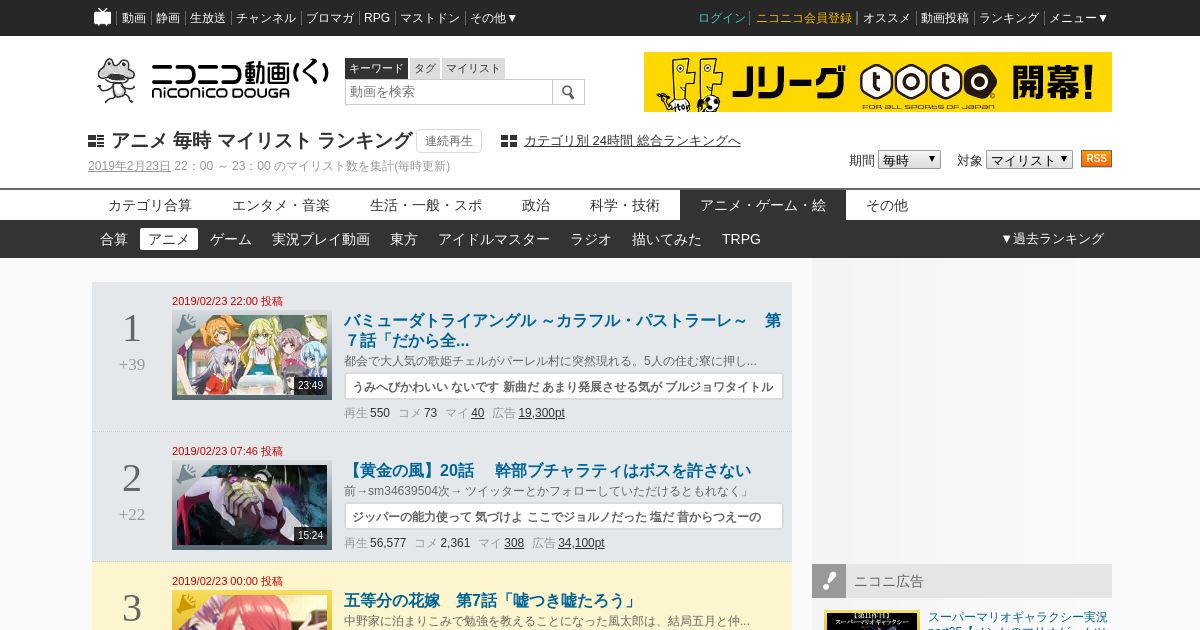
Task: Expand the その他▼ top menu
Action: pyautogui.click(x=494, y=18)
